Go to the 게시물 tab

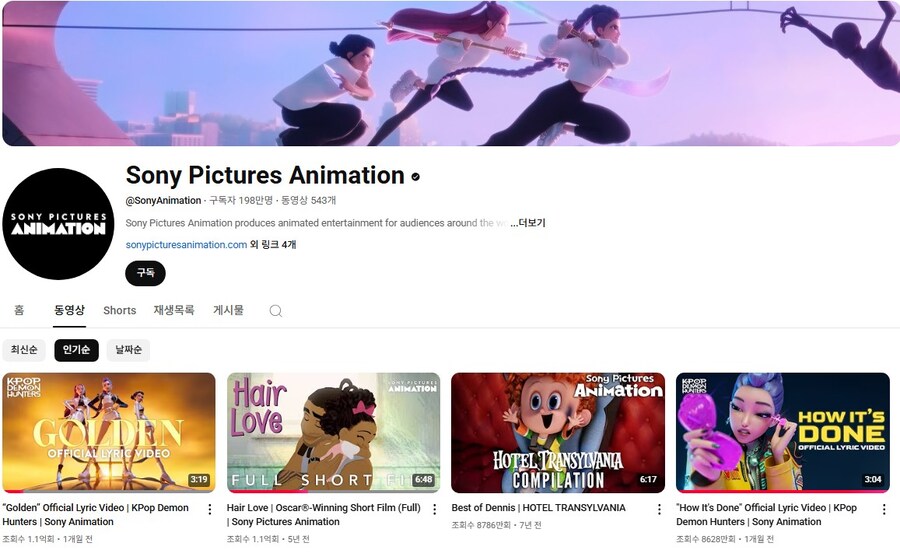228,310
